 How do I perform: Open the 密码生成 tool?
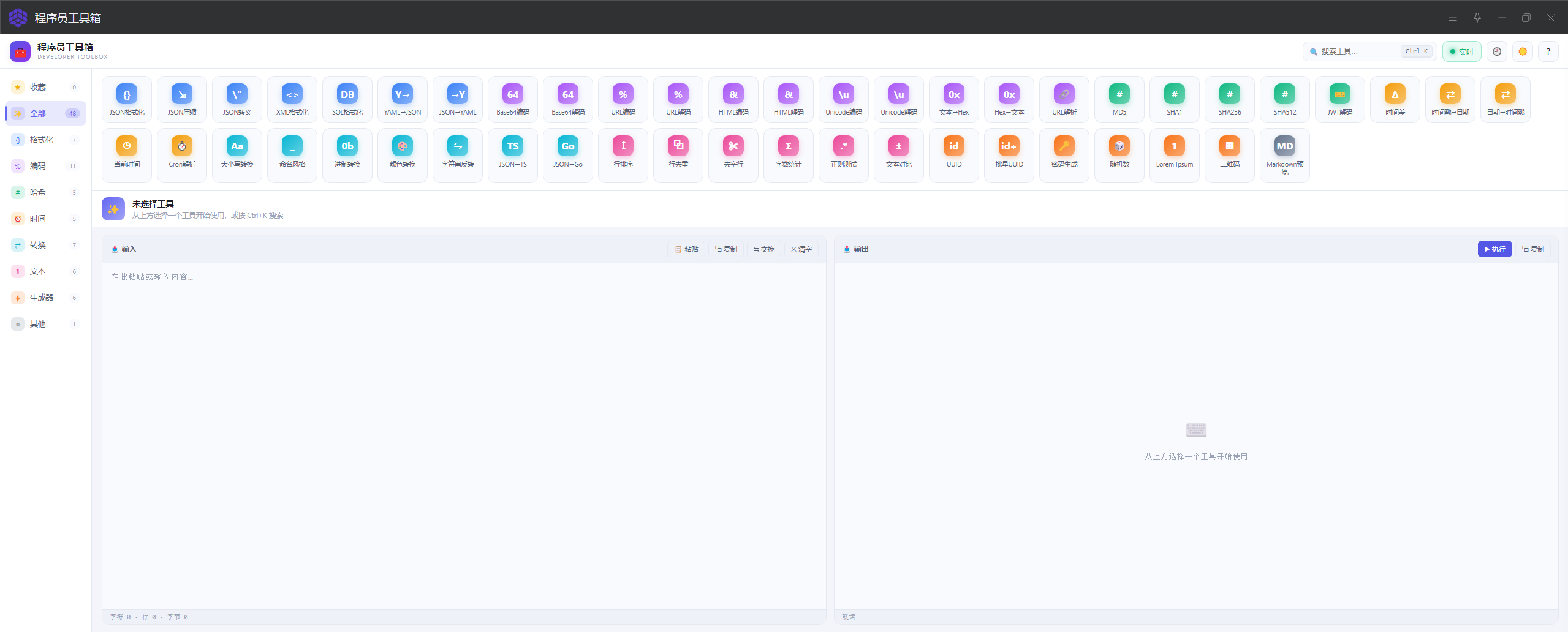click(1064, 155)
